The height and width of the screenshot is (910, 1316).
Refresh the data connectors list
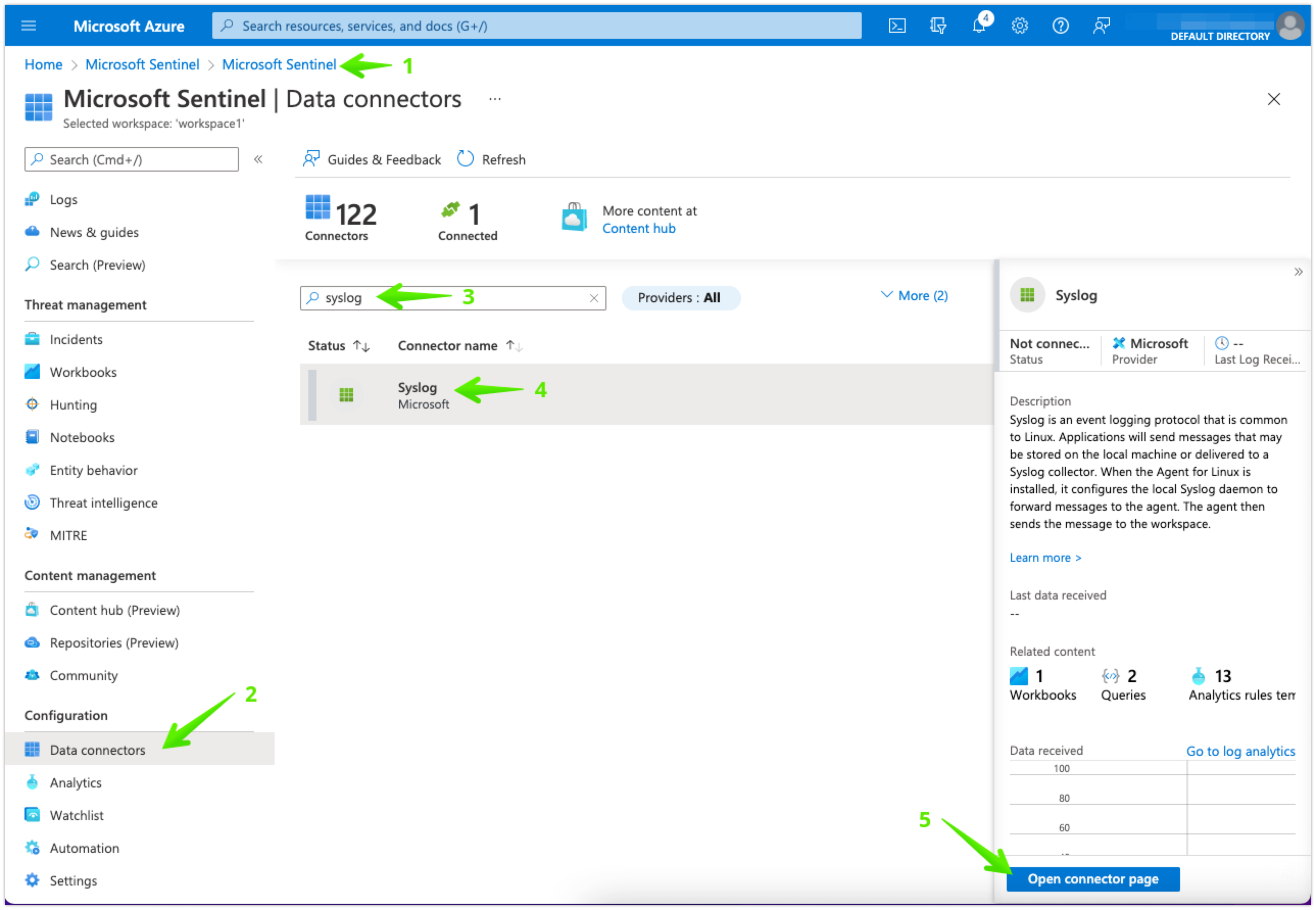tap(491, 159)
